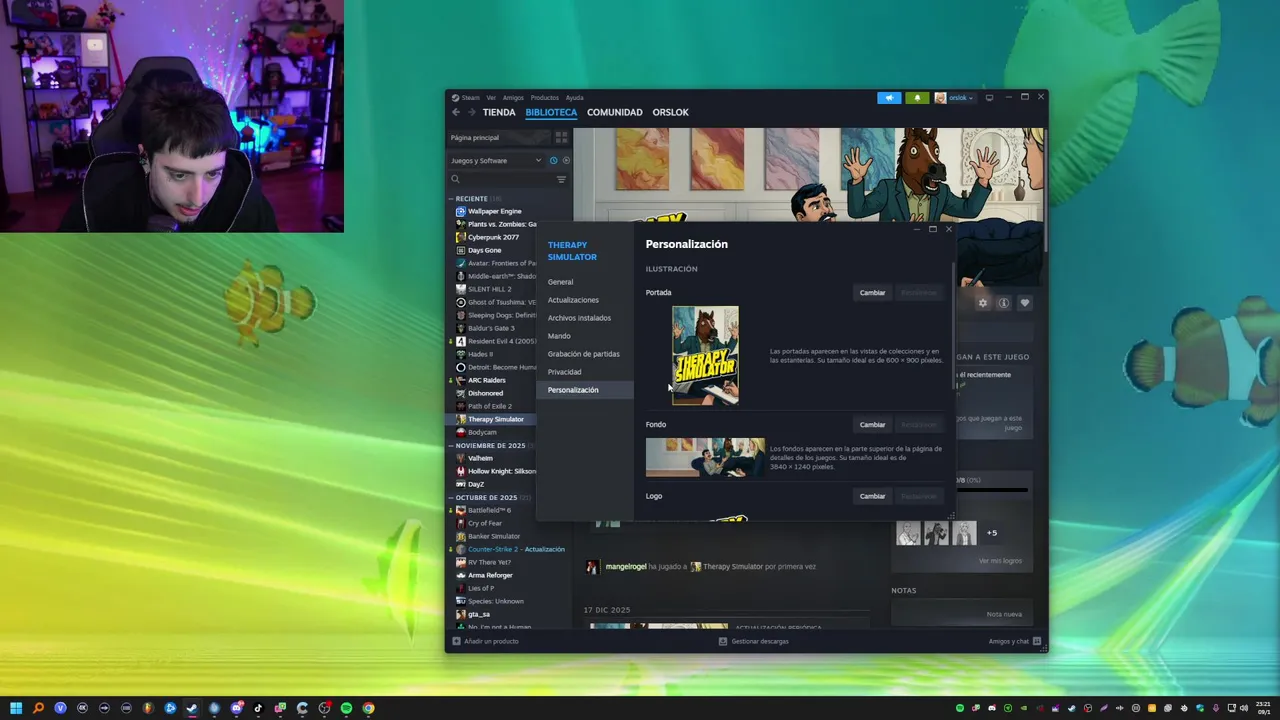Select the BIBLIOTECA tab
Image resolution: width=1280 pixels, height=720 pixels.
click(x=551, y=112)
